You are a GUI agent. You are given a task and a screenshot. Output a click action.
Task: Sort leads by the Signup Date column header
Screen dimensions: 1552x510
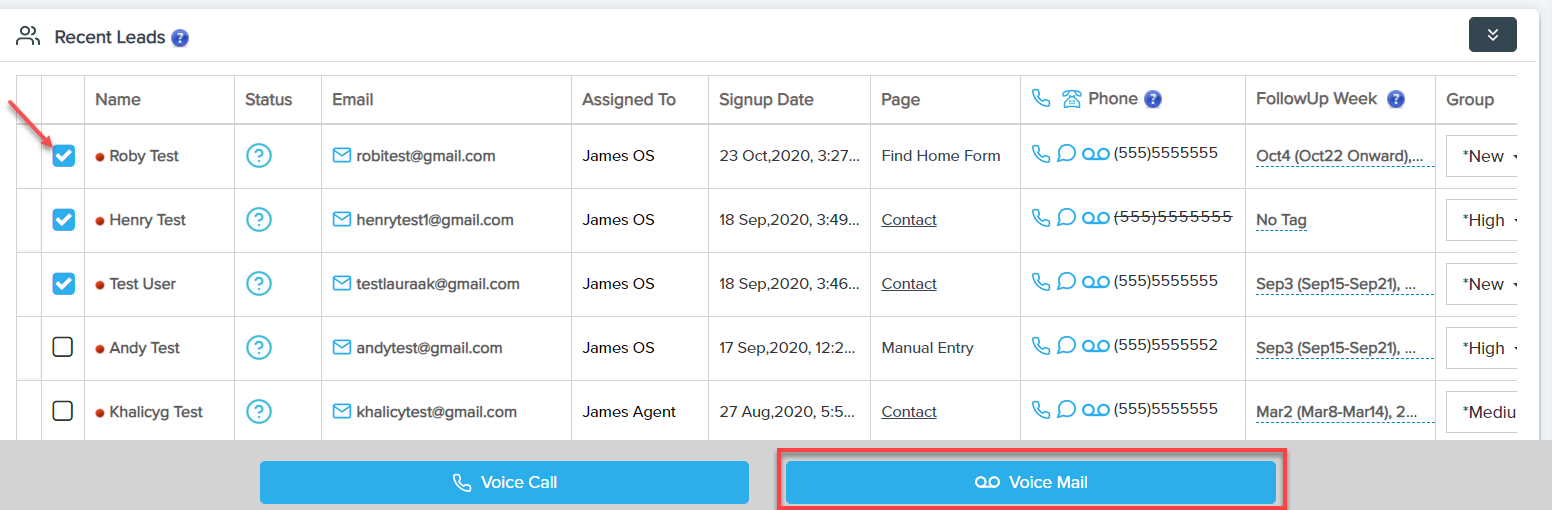(766, 99)
